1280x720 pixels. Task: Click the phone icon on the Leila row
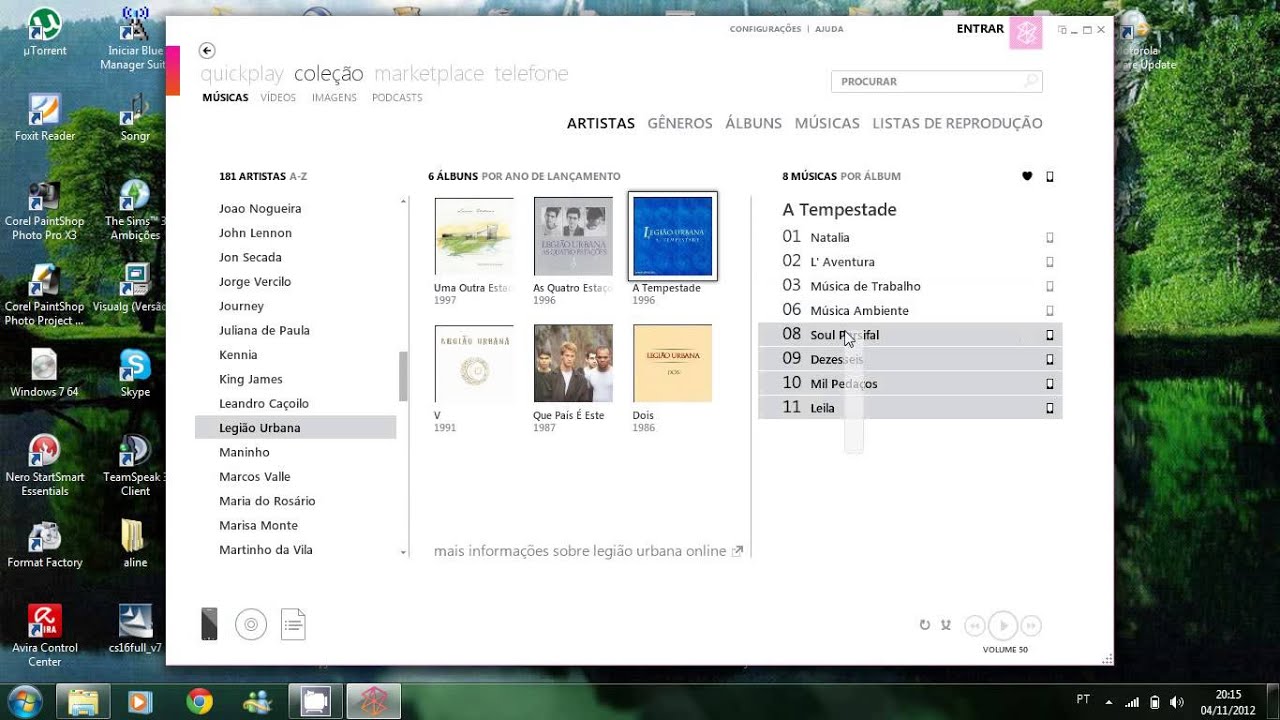(x=1050, y=408)
